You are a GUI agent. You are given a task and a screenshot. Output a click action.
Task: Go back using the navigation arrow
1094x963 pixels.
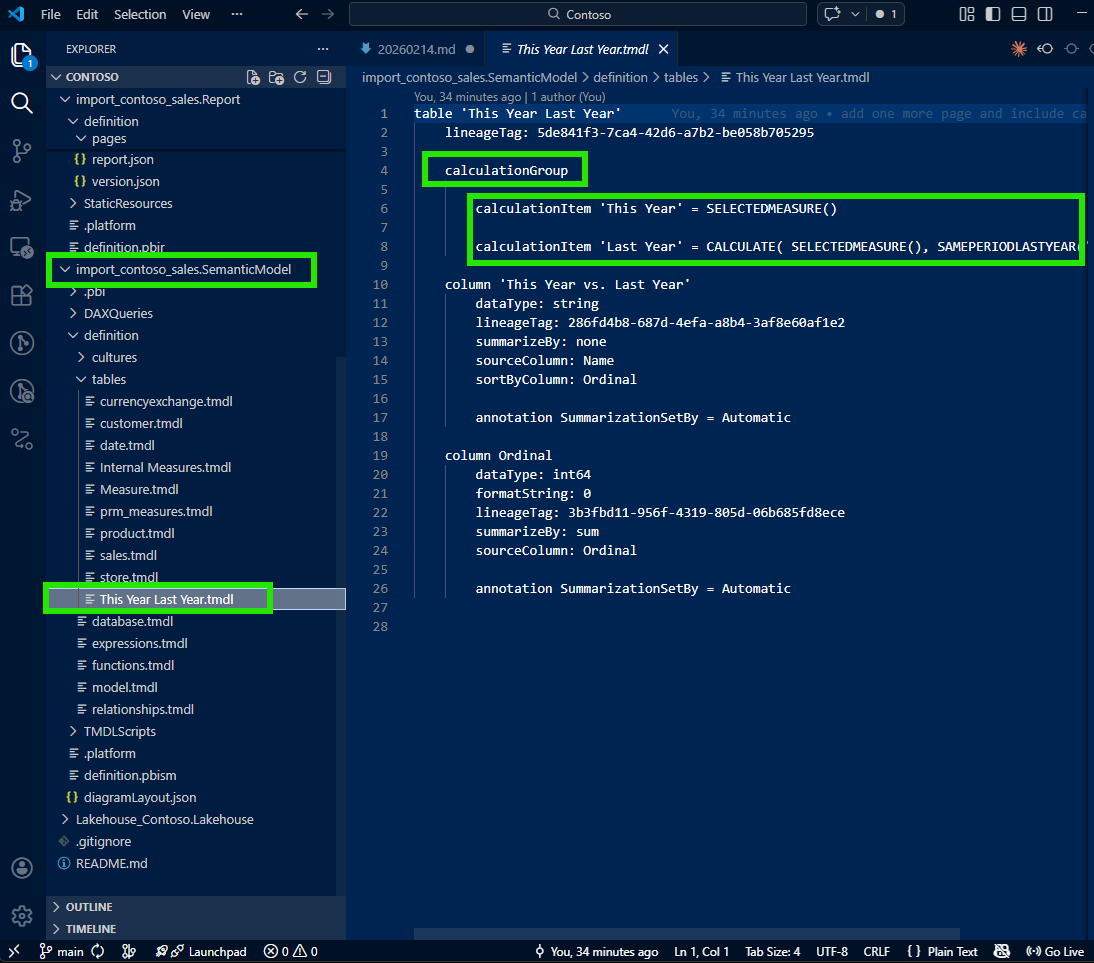[x=301, y=14]
